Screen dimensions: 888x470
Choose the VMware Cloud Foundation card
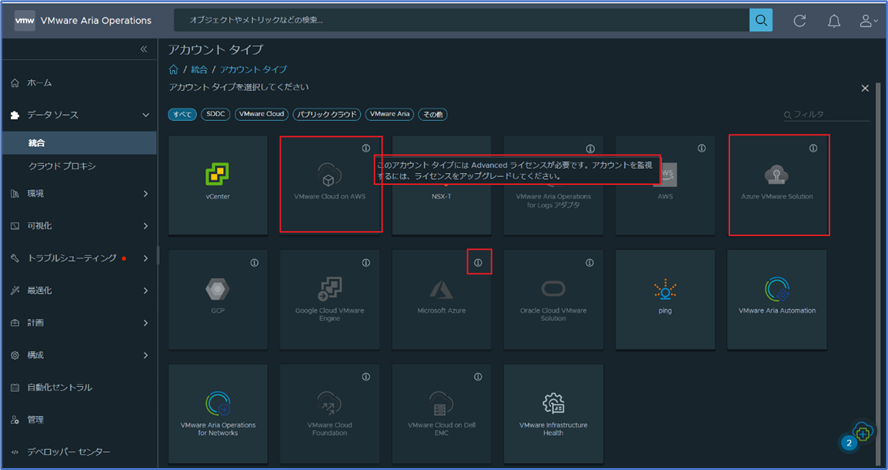coord(330,414)
